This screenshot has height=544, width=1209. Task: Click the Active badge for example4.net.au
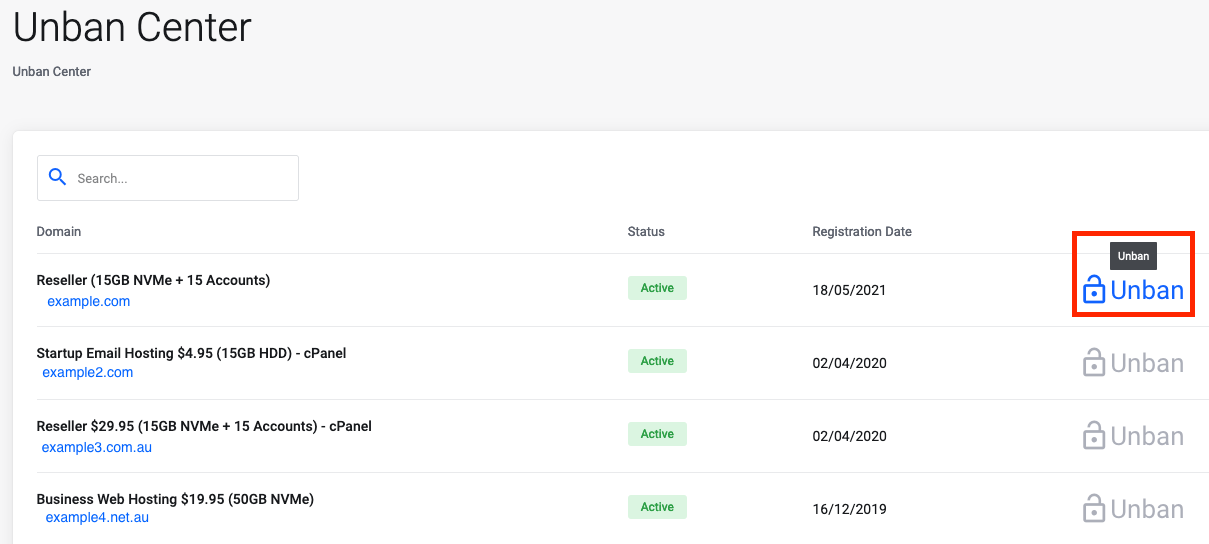click(657, 507)
